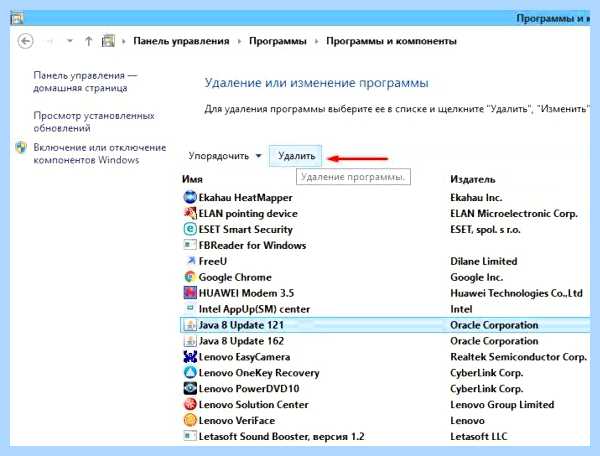Click the ESET Smart Security icon
Image resolution: width=600 pixels, height=456 pixels.
click(190, 229)
